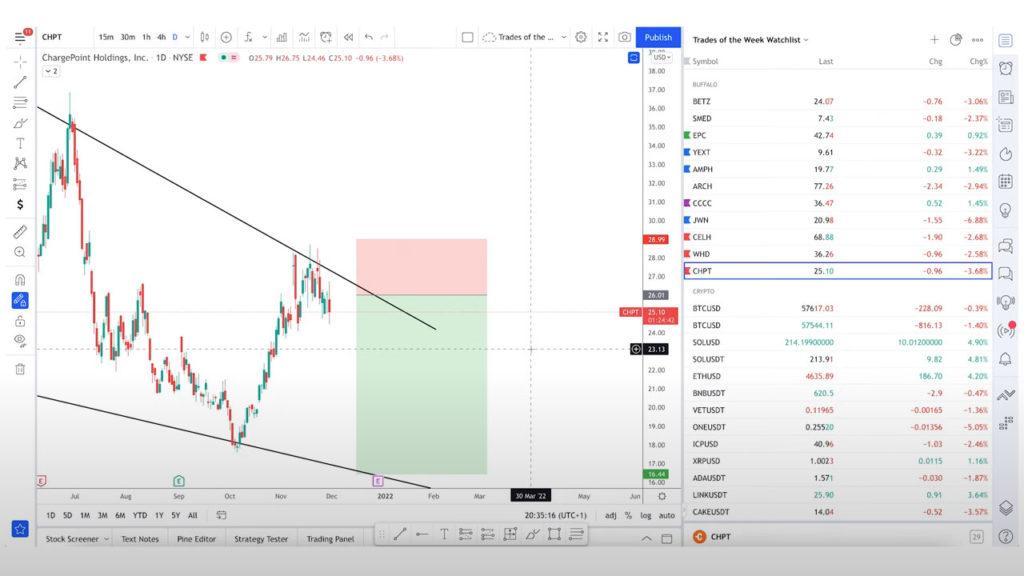Open the candlestick chart style menu
Screen dimensions: 1024x576
tap(204, 37)
